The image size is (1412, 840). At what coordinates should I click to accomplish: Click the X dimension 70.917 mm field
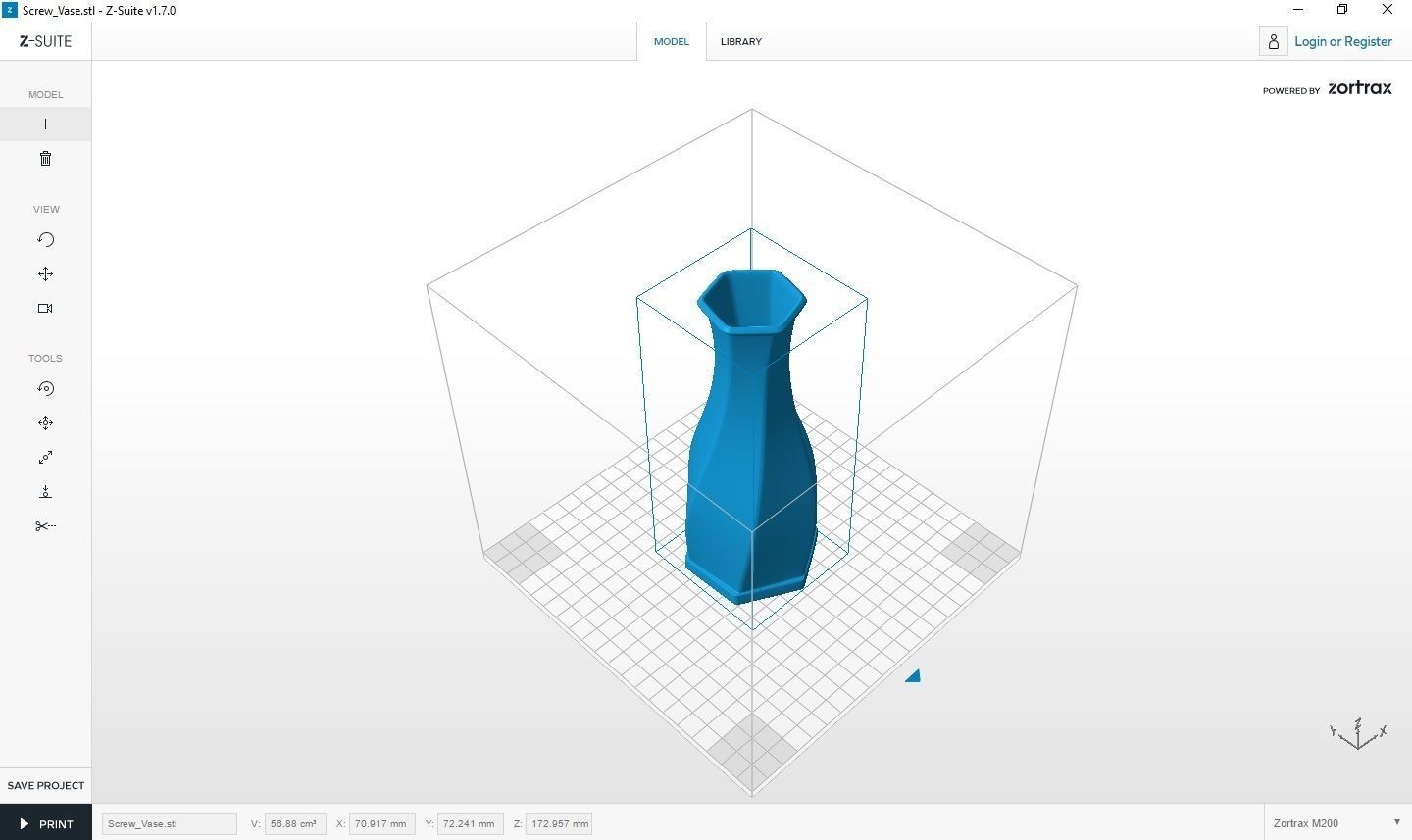pyautogui.click(x=381, y=823)
